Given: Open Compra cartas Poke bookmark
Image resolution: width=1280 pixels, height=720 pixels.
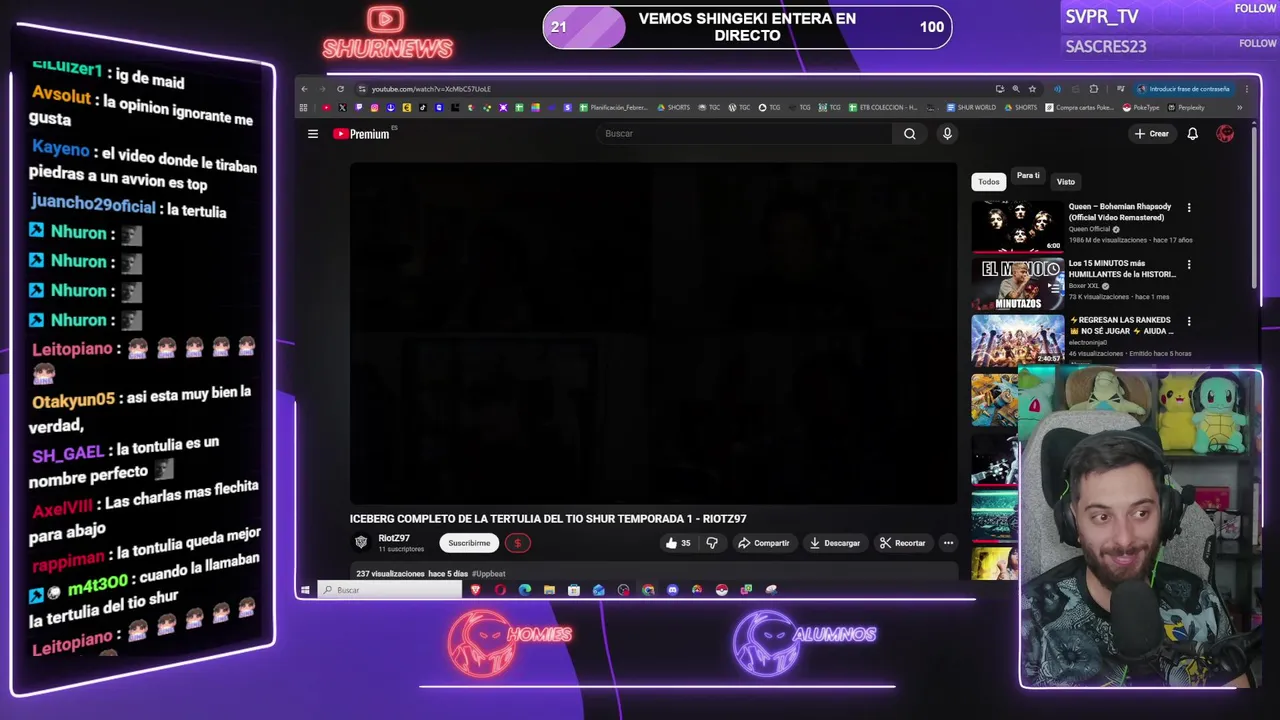Looking at the screenshot, I should pos(1080,108).
